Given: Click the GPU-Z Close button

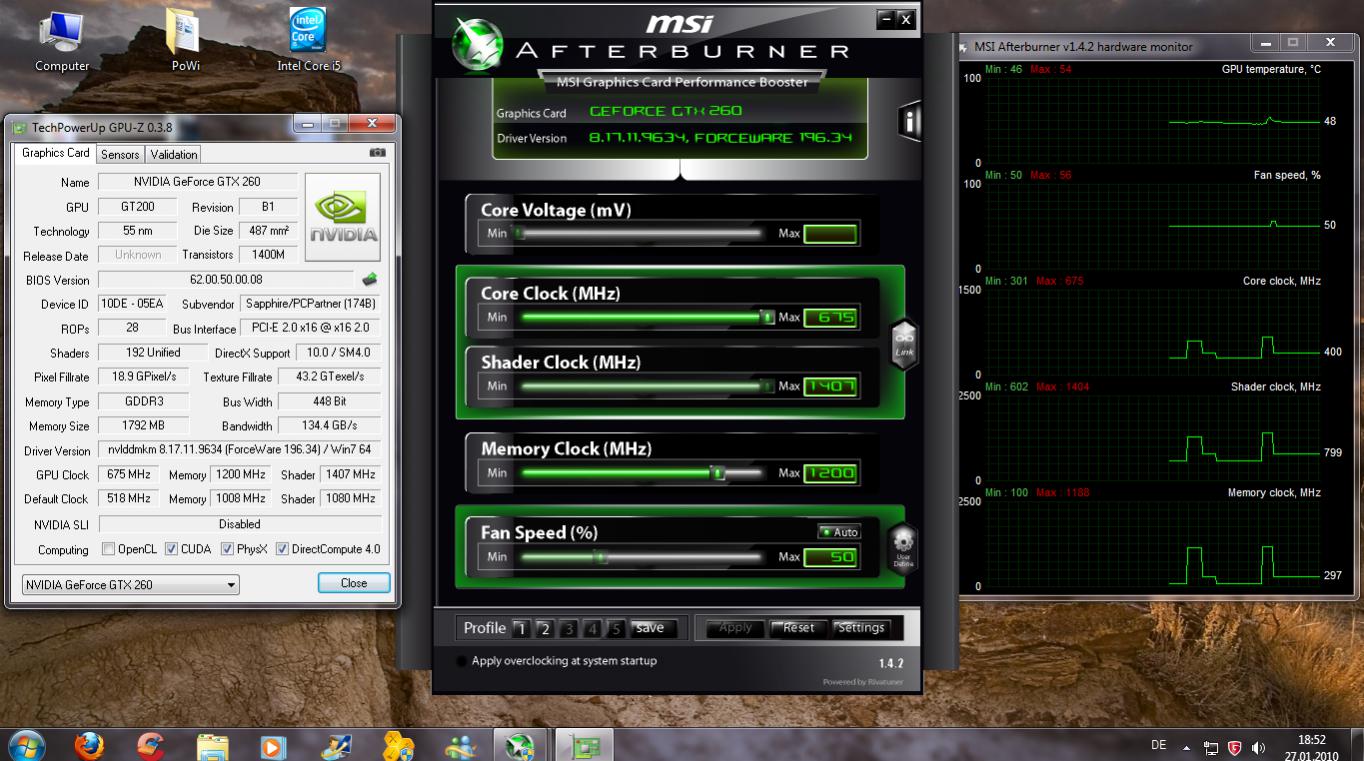Looking at the screenshot, I should pos(354,583).
